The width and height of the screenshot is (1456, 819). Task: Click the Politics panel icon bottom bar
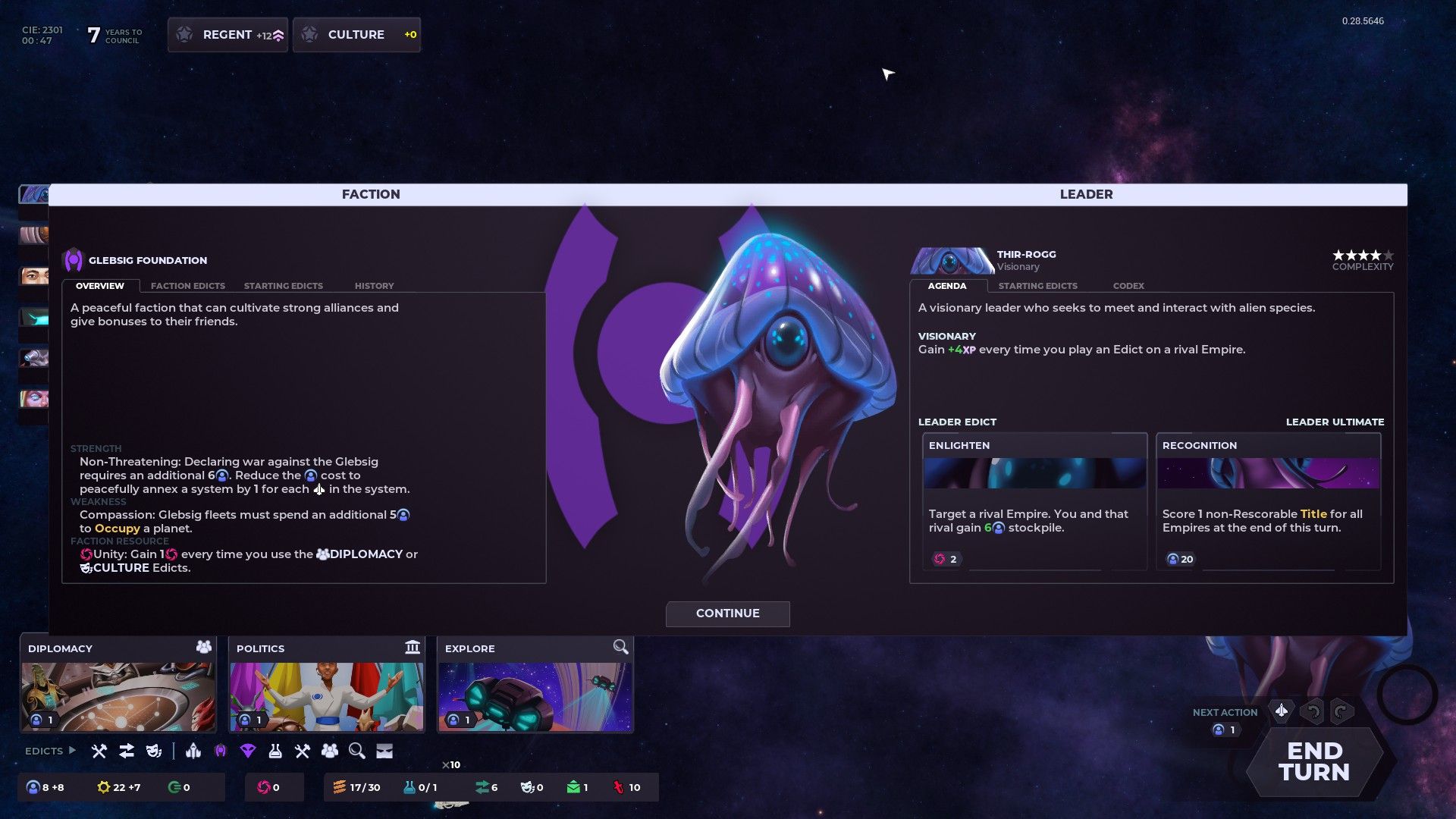coord(413,647)
